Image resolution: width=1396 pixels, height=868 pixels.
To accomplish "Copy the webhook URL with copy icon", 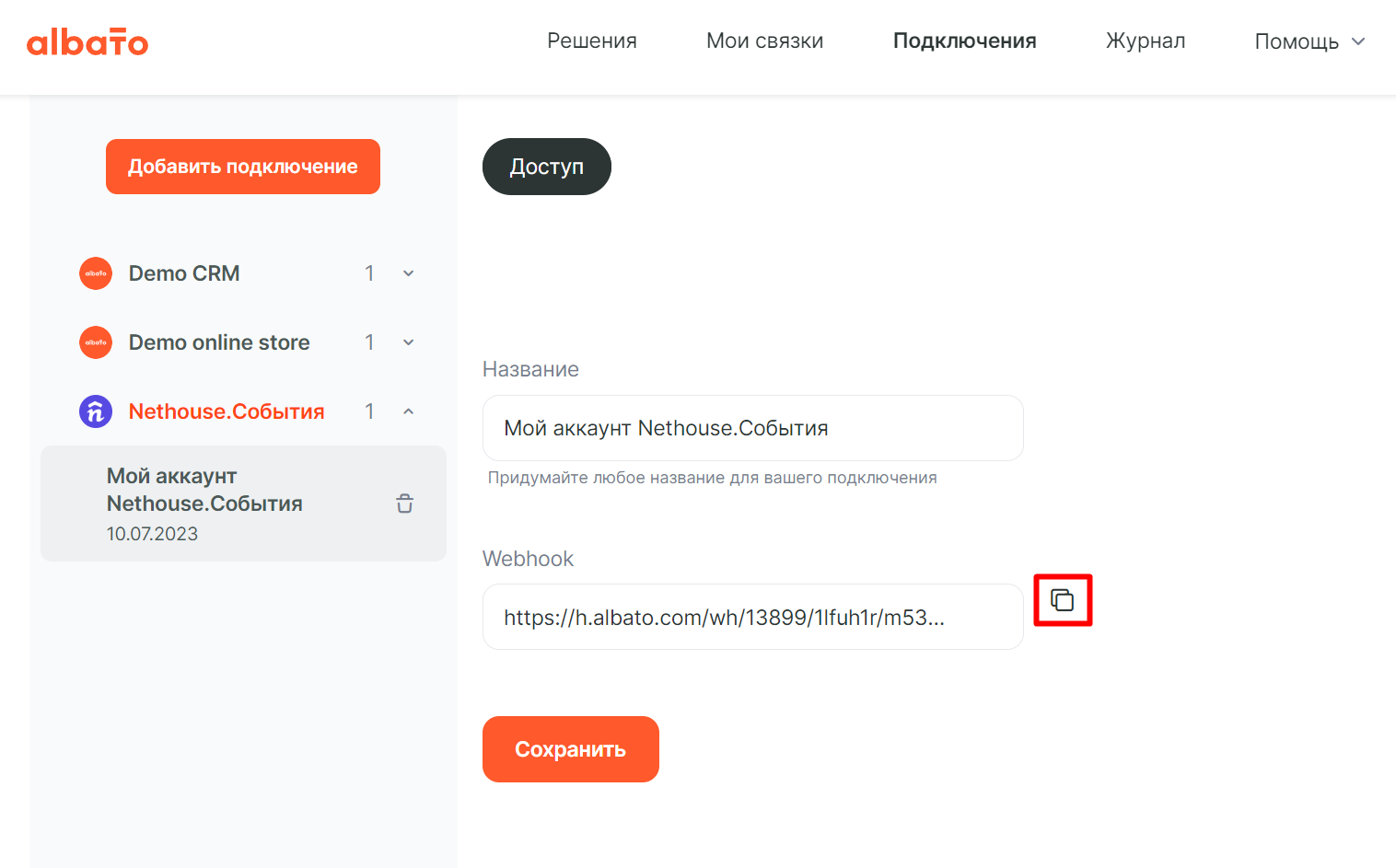I will [x=1063, y=600].
